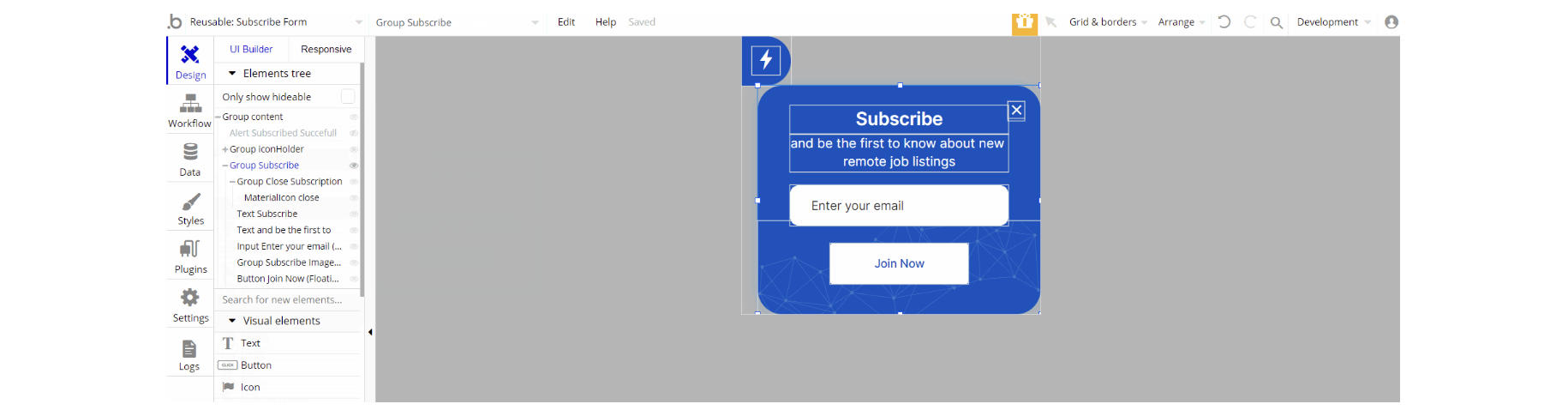Click the Join Now button on canvas
1568x410 pixels.
(899, 263)
